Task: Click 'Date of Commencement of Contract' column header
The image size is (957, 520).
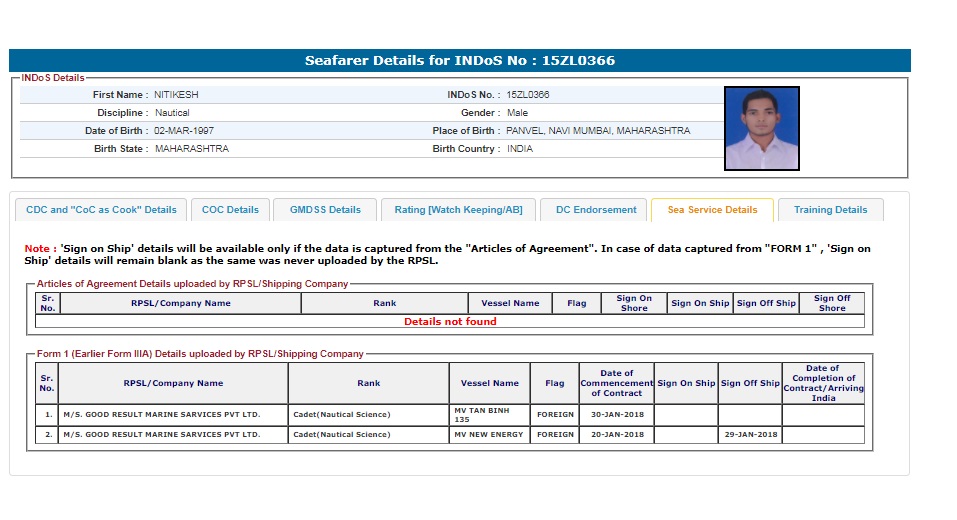Action: click(616, 383)
